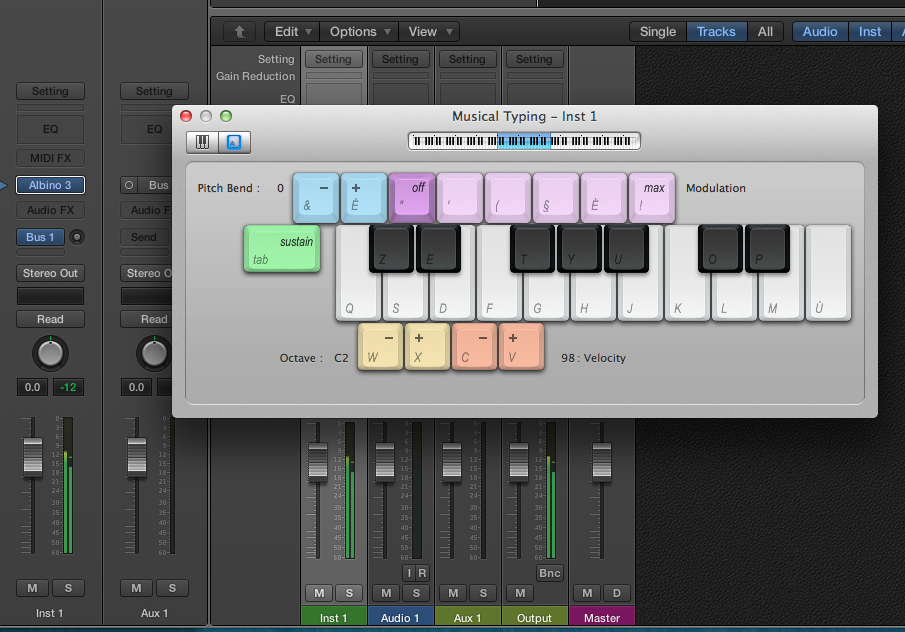
Task: Click the pan knob on Inst 1 channel
Action: pyautogui.click(x=50, y=353)
